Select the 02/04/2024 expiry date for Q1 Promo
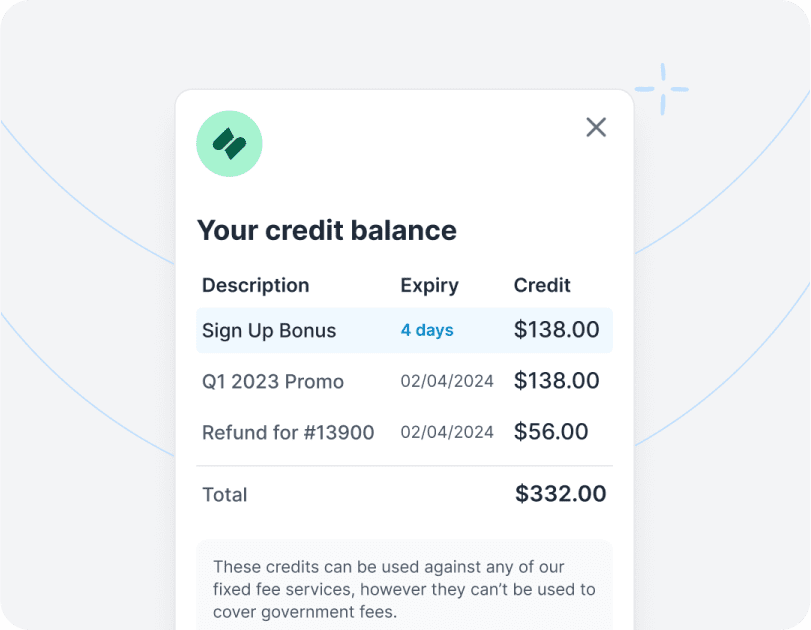811x630 pixels. [446, 381]
